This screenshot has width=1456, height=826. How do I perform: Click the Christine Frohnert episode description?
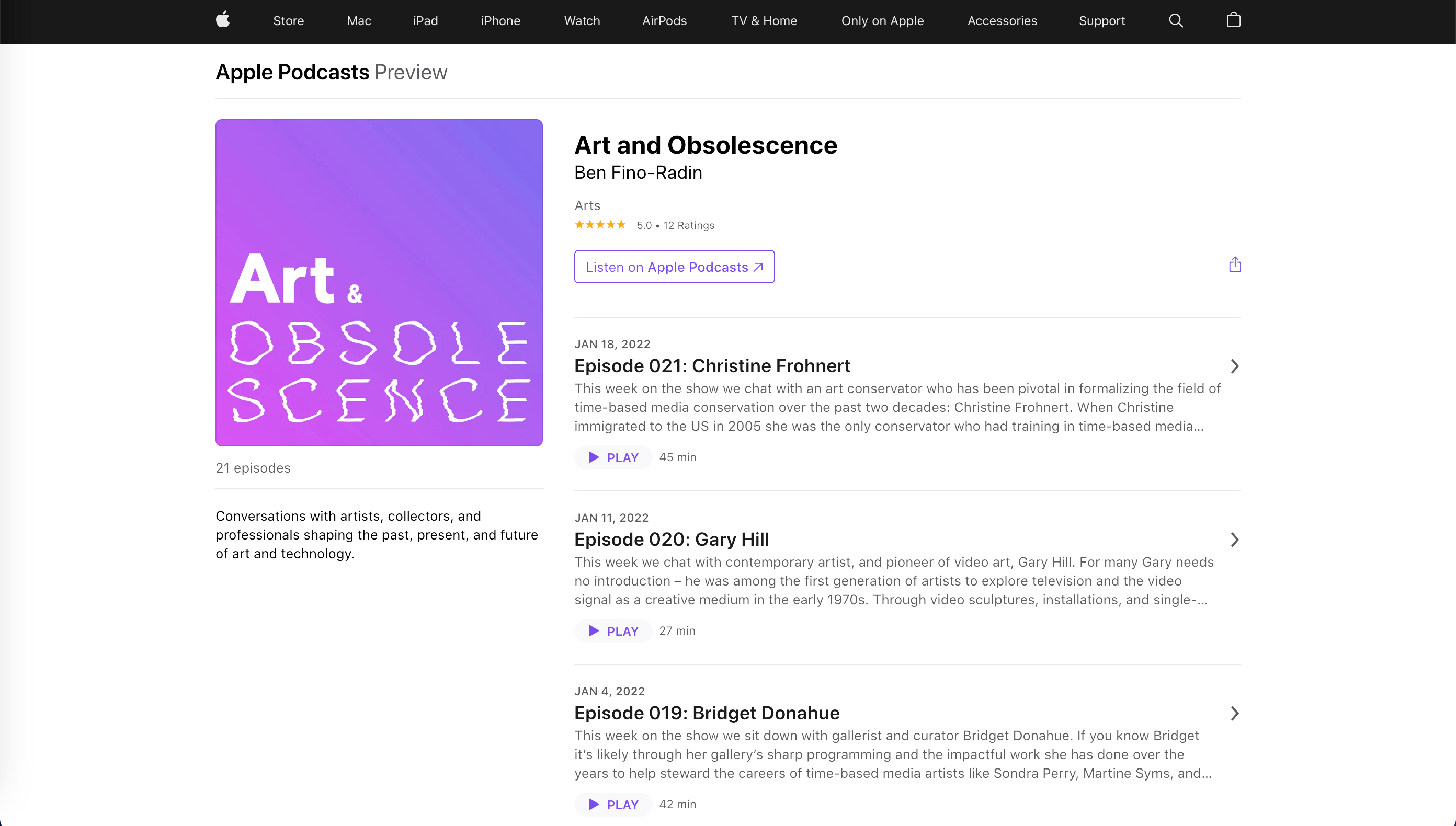[897, 407]
